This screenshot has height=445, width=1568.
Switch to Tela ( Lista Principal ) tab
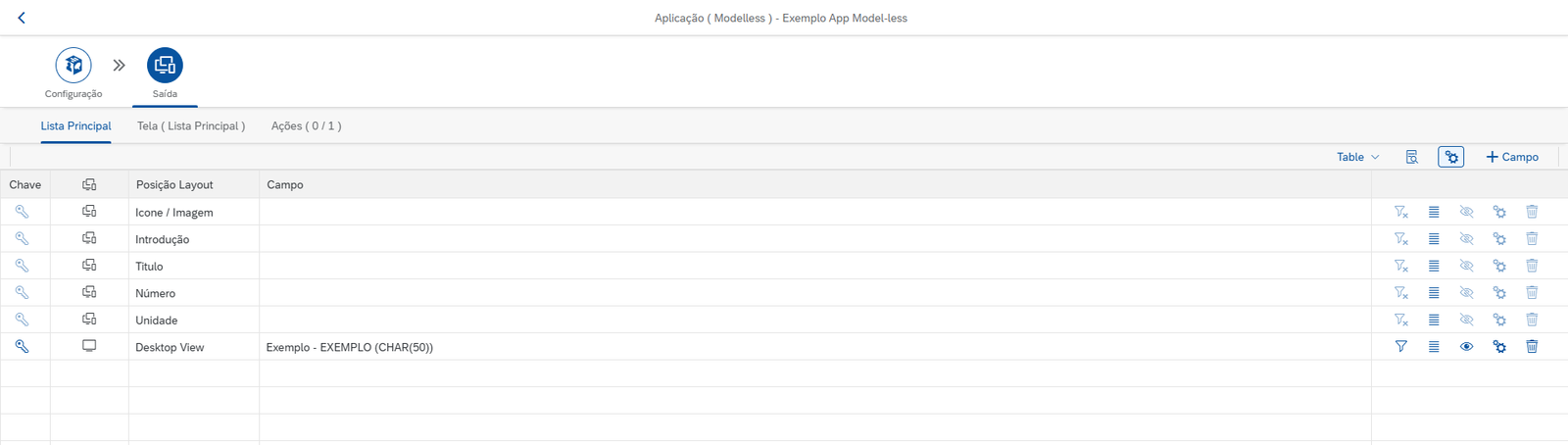tap(191, 125)
